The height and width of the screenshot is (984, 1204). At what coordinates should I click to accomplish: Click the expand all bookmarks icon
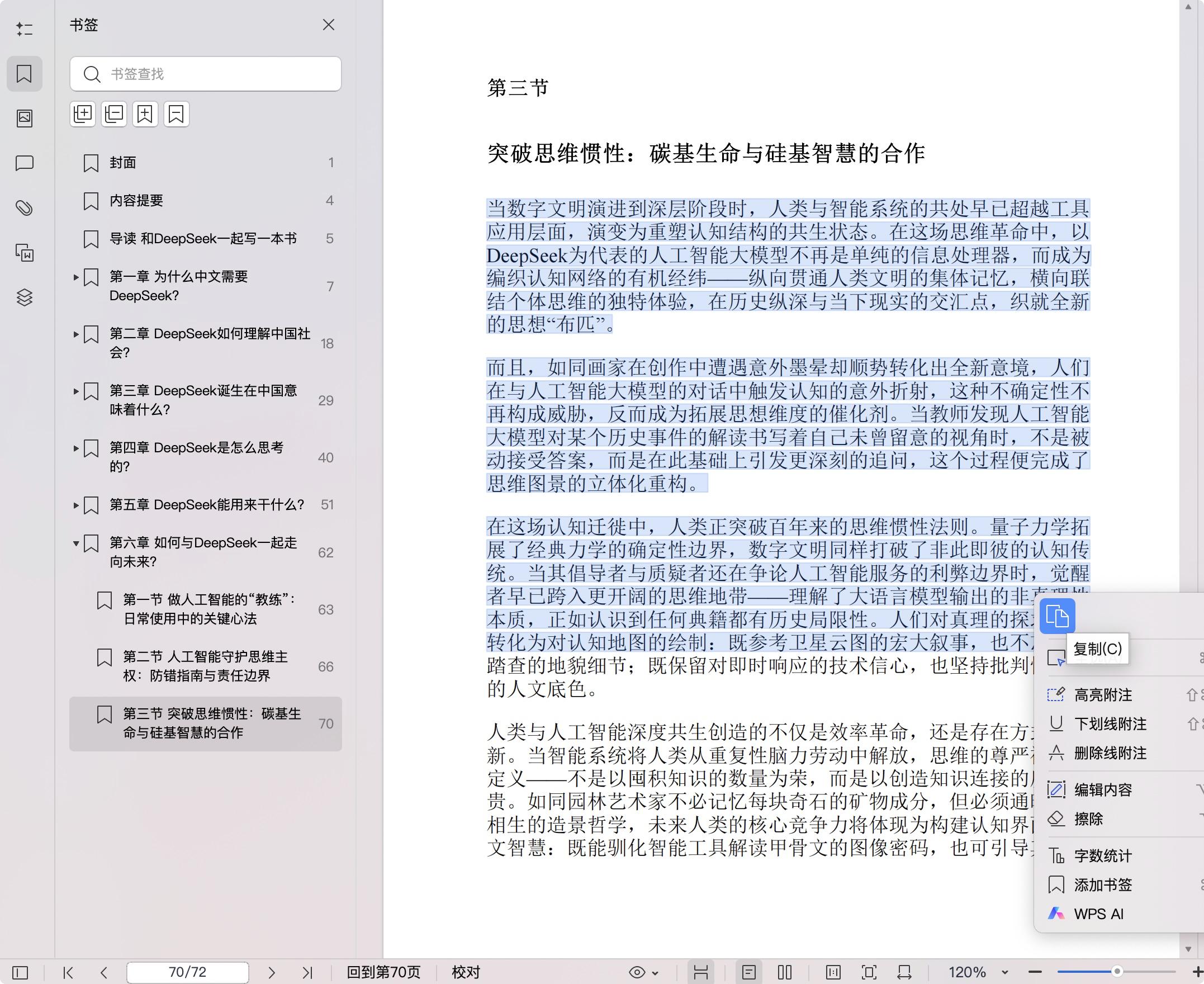tap(83, 115)
